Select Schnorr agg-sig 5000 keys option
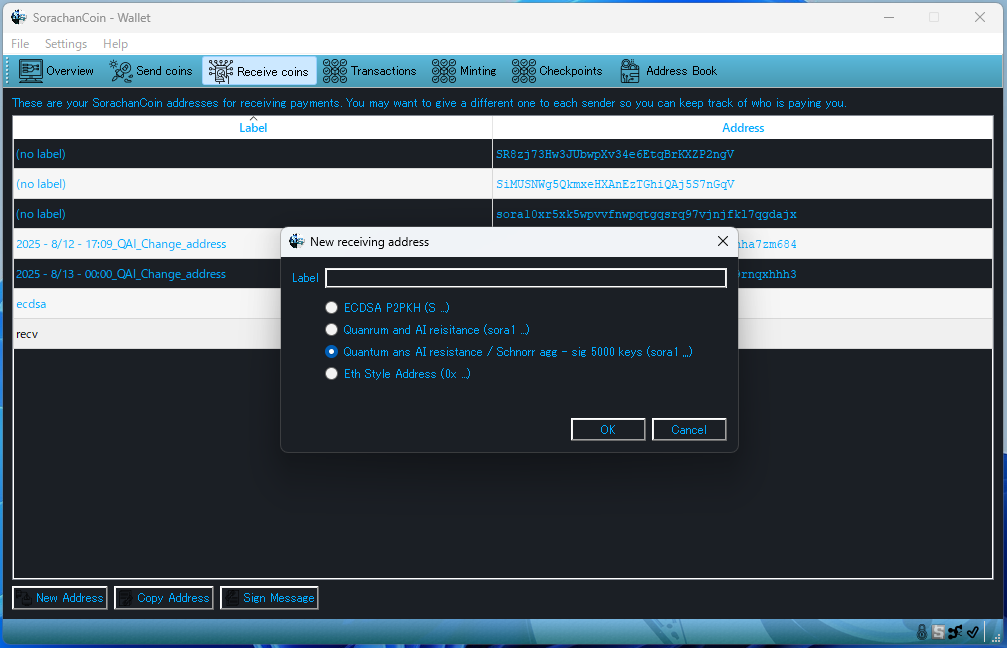1007x648 pixels. coord(332,352)
